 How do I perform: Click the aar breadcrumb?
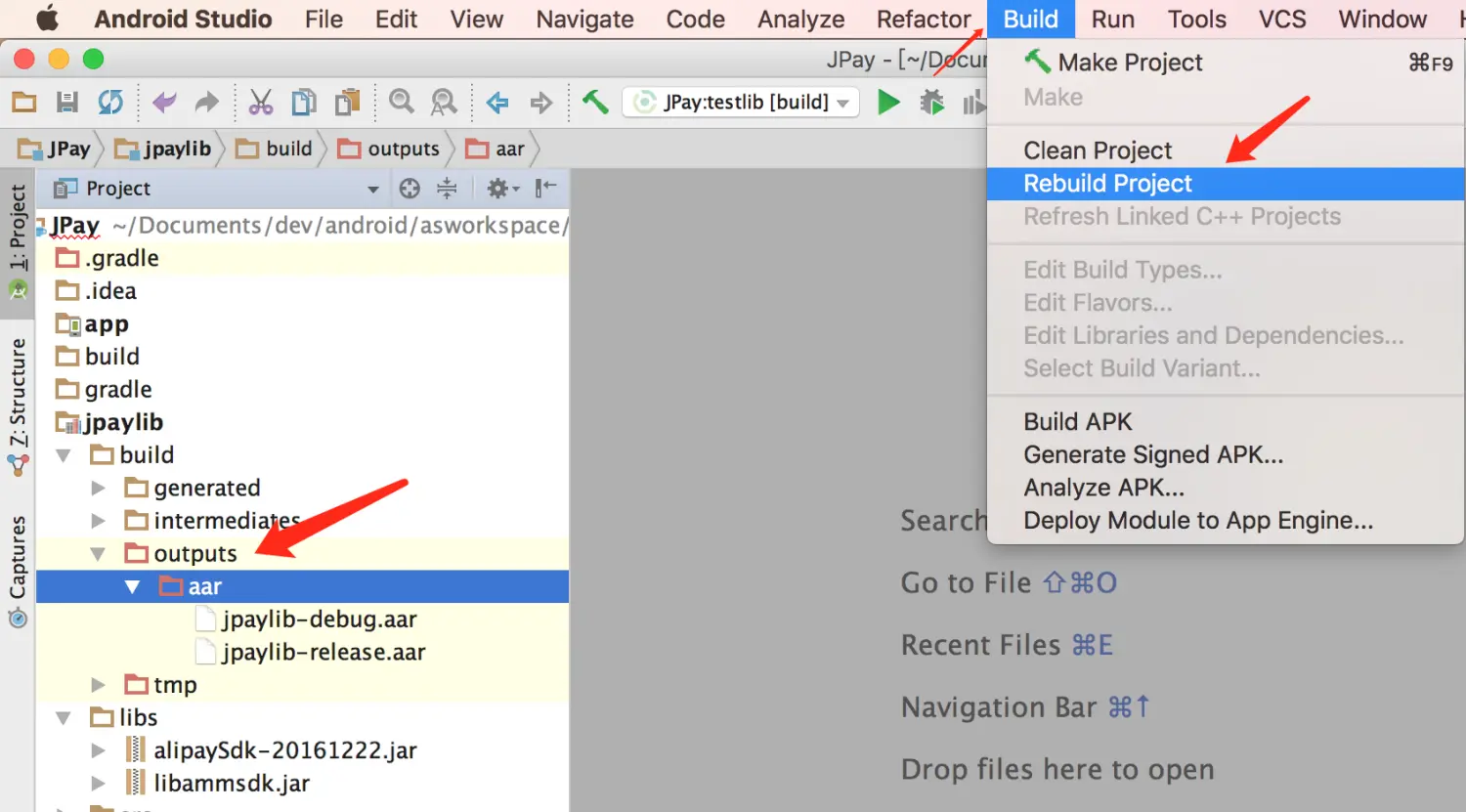(x=496, y=149)
